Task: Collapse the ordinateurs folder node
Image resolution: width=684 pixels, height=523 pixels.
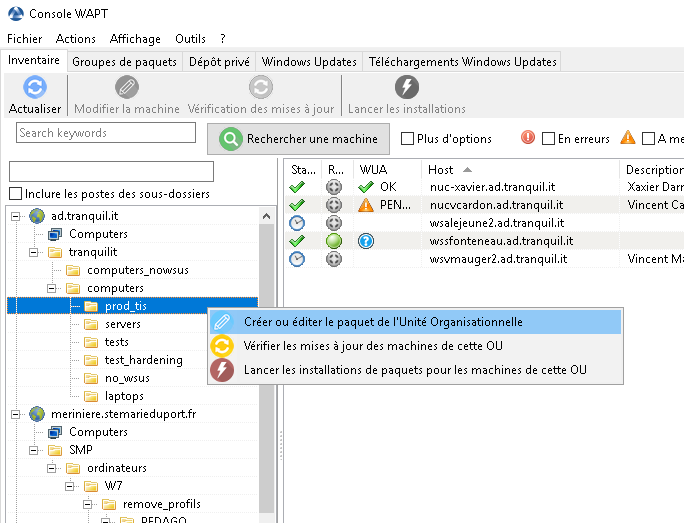Action: click(51, 468)
